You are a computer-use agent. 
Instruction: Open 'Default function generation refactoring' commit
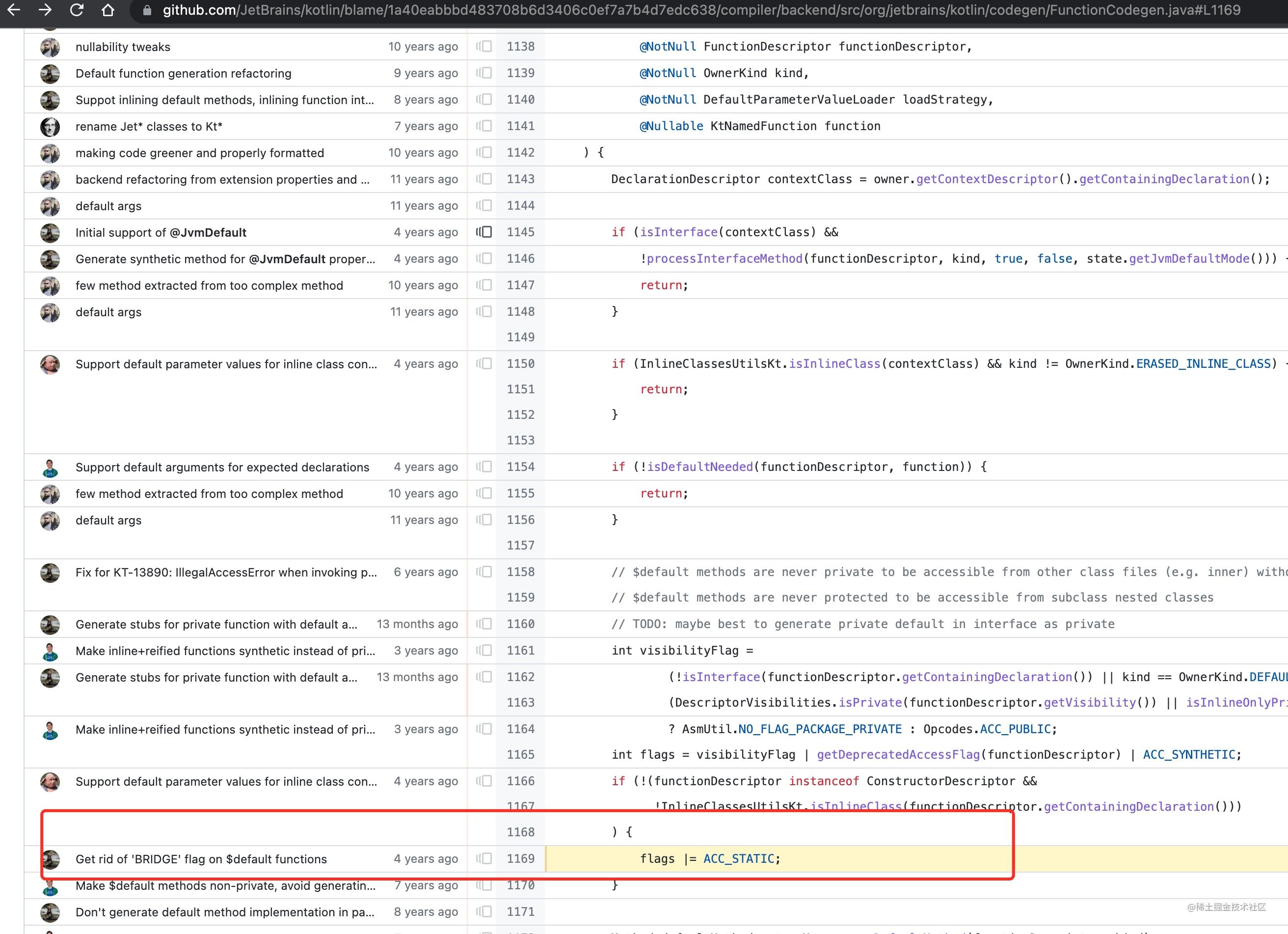pyautogui.click(x=184, y=73)
